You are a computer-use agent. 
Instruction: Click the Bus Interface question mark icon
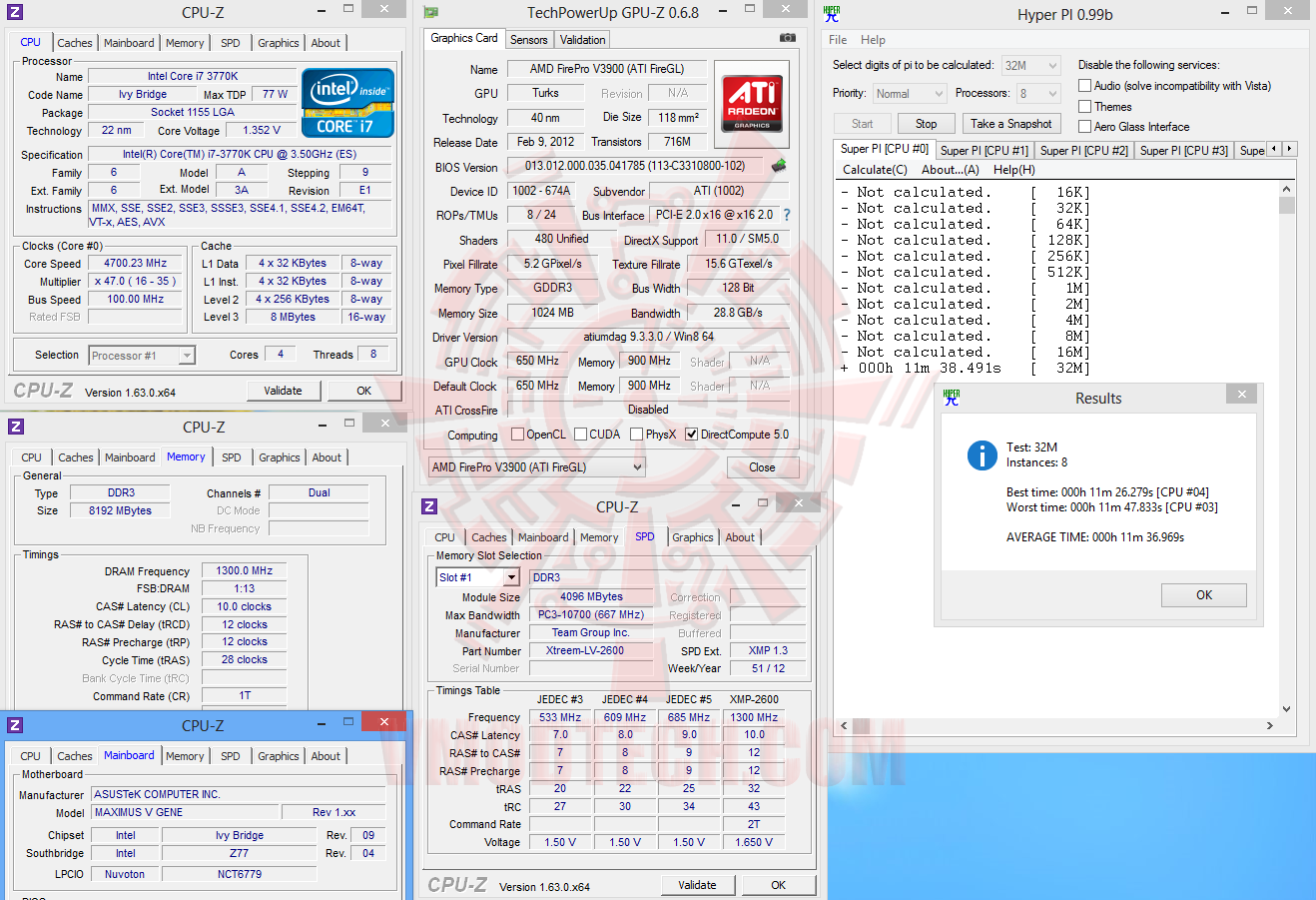787,215
